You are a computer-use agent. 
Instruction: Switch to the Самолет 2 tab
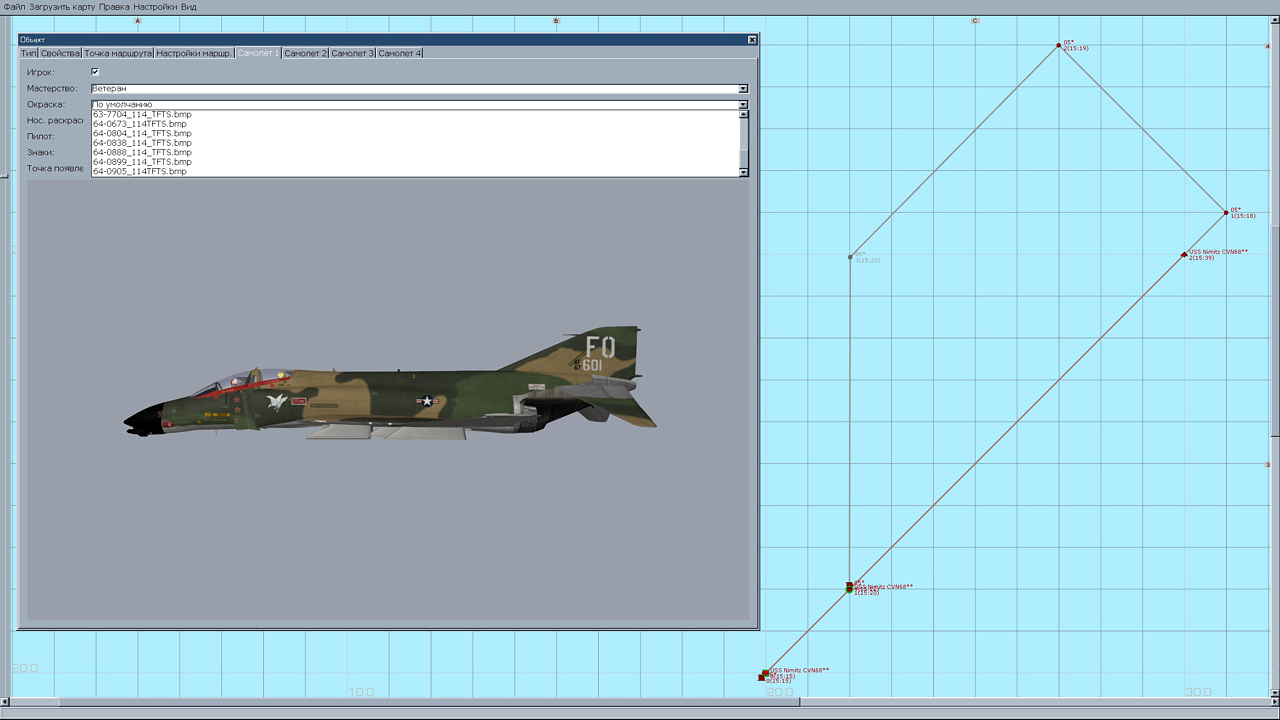305,53
